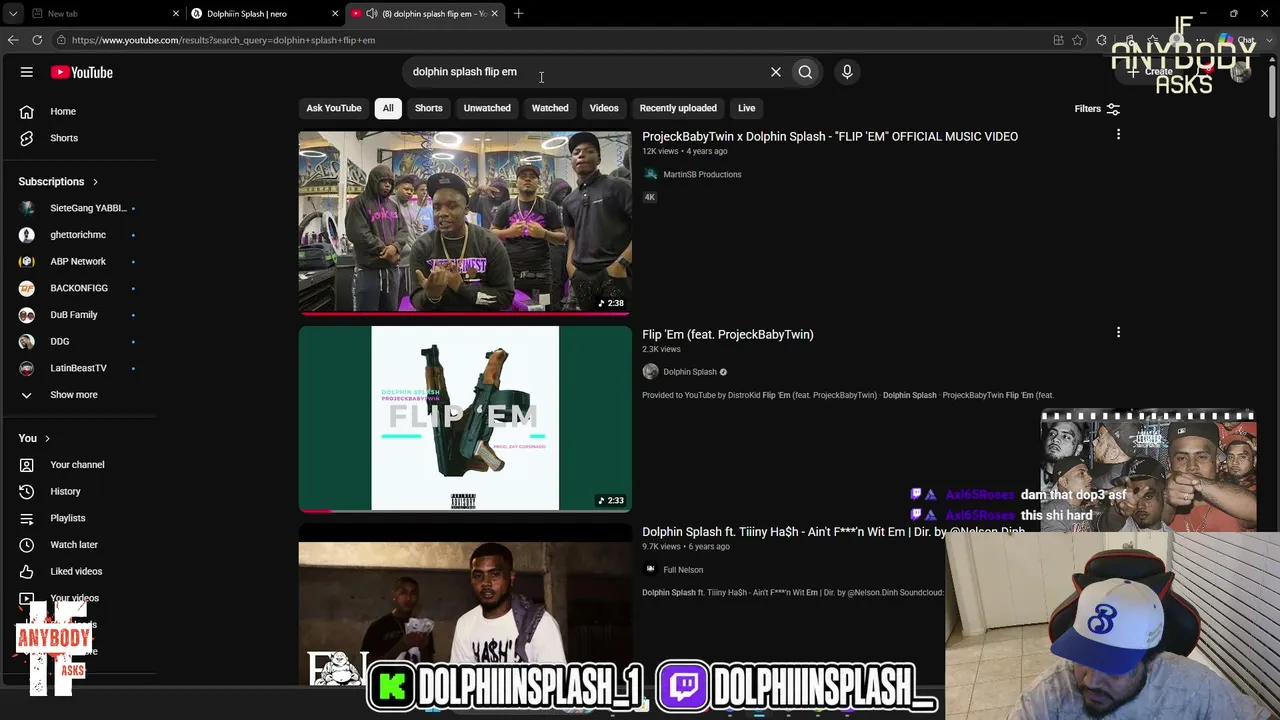Viewport: 1280px width, 720px height.
Task: Mute the YouTube tab via speaker icon
Action: (x=372, y=14)
